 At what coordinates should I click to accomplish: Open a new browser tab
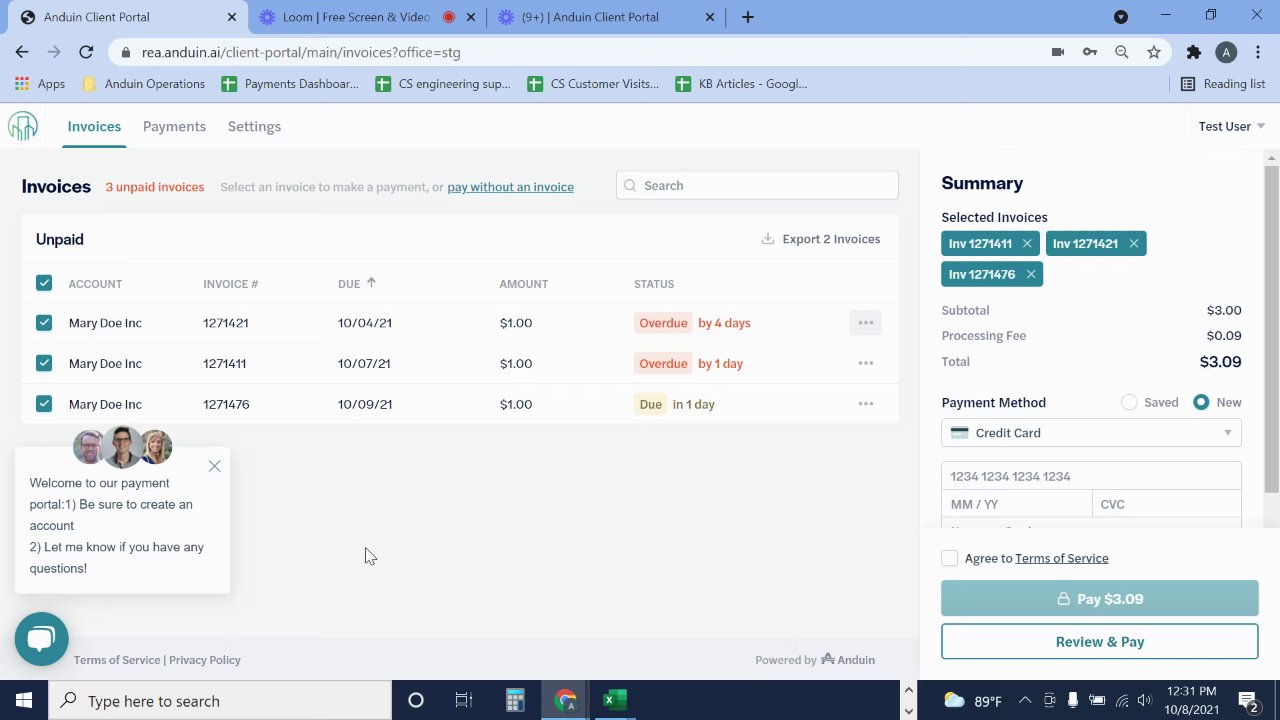[748, 17]
